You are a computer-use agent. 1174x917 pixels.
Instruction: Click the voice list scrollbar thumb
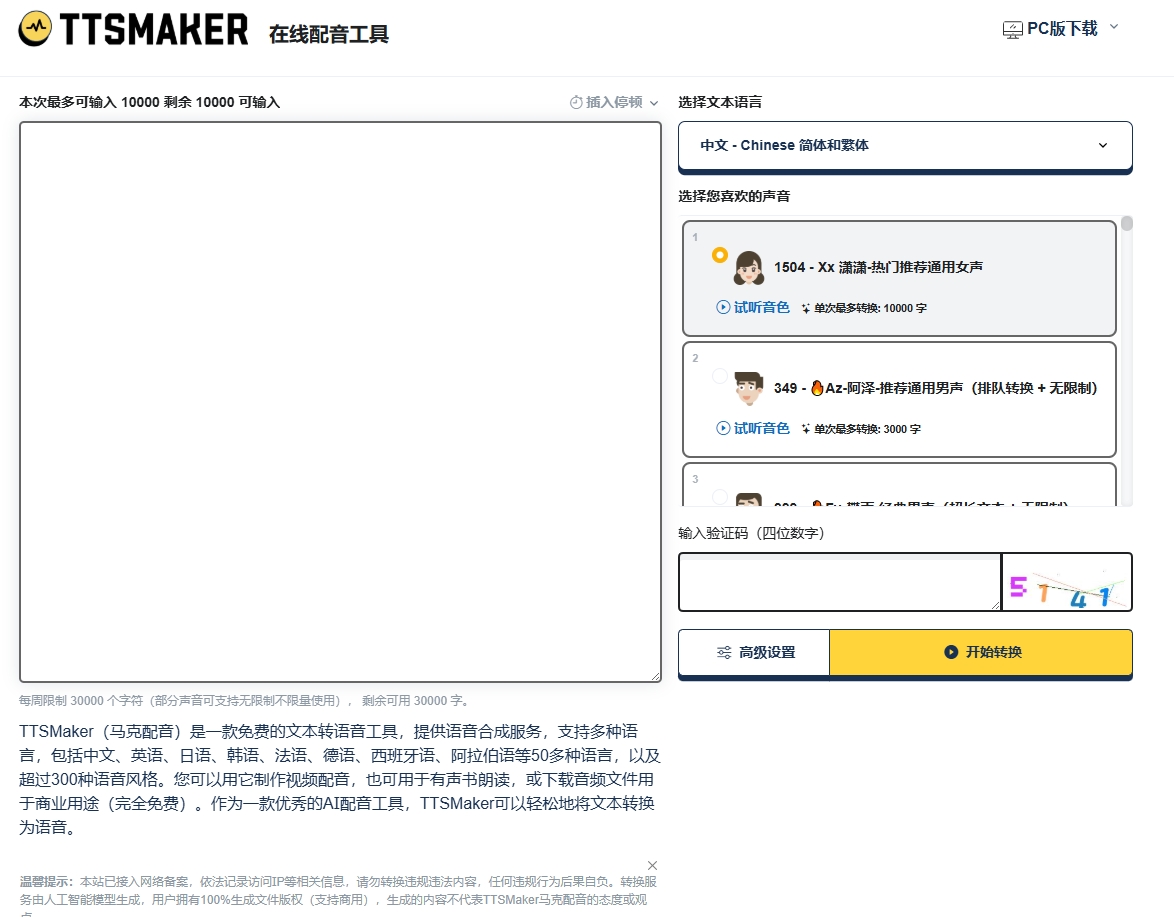click(1127, 223)
